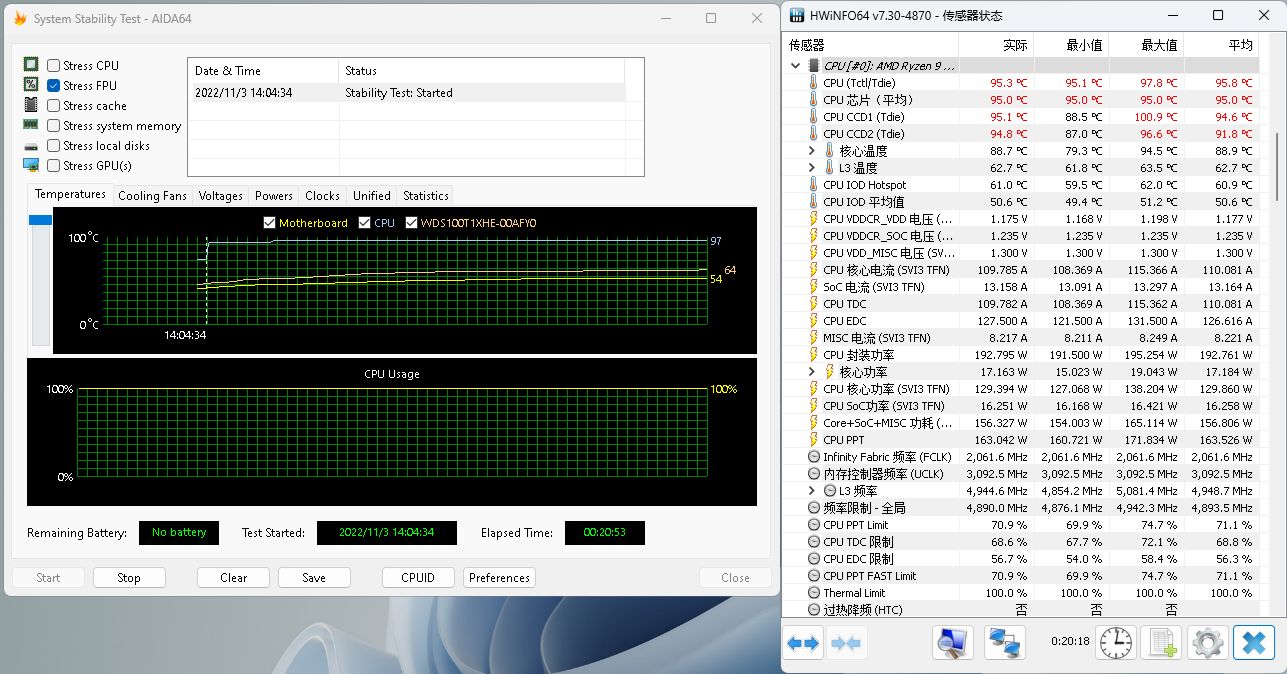The width and height of the screenshot is (1287, 674).
Task: Click the Date & Time column header
Action: click(x=263, y=70)
